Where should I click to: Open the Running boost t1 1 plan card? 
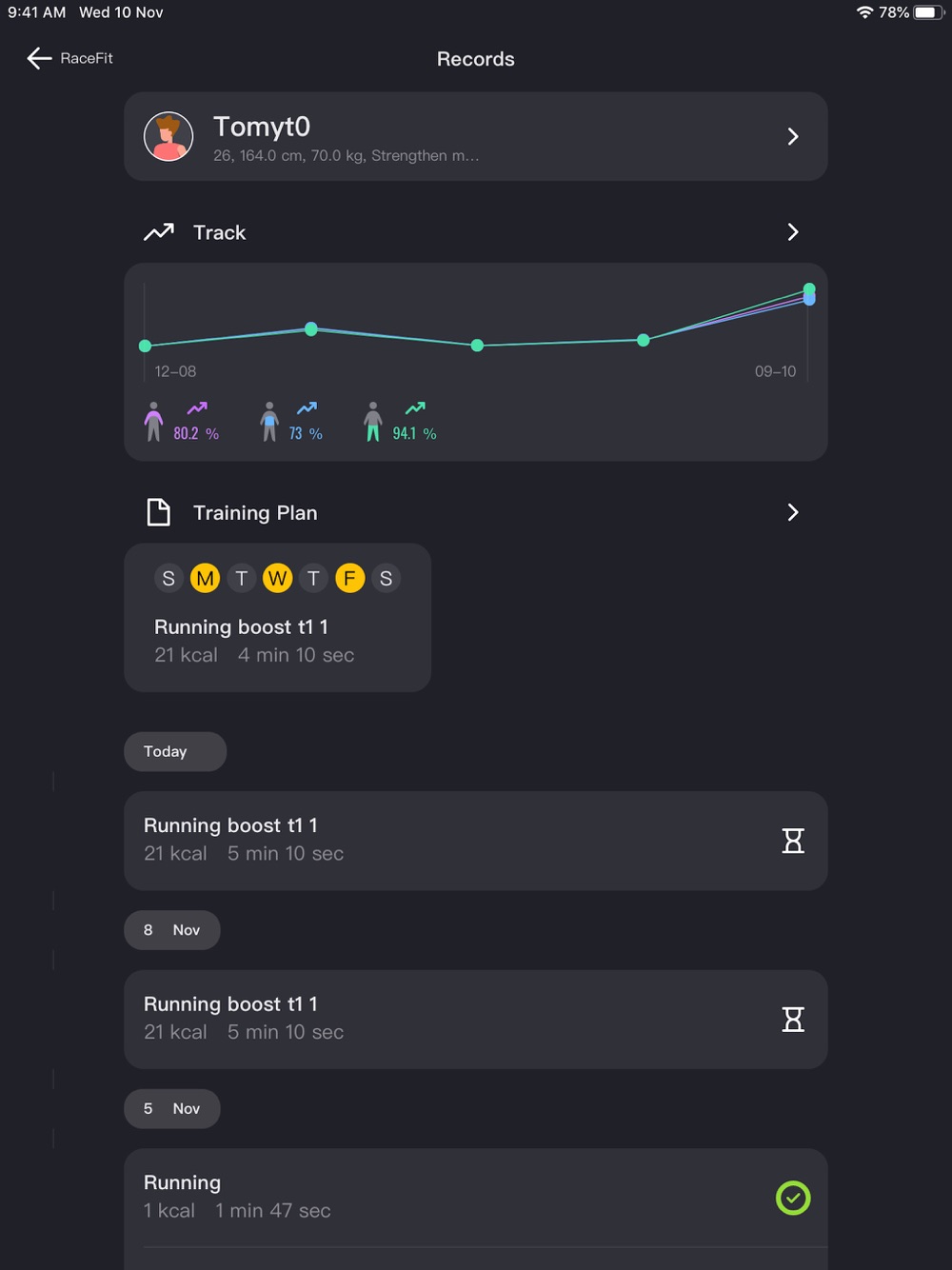pyautogui.click(x=277, y=618)
